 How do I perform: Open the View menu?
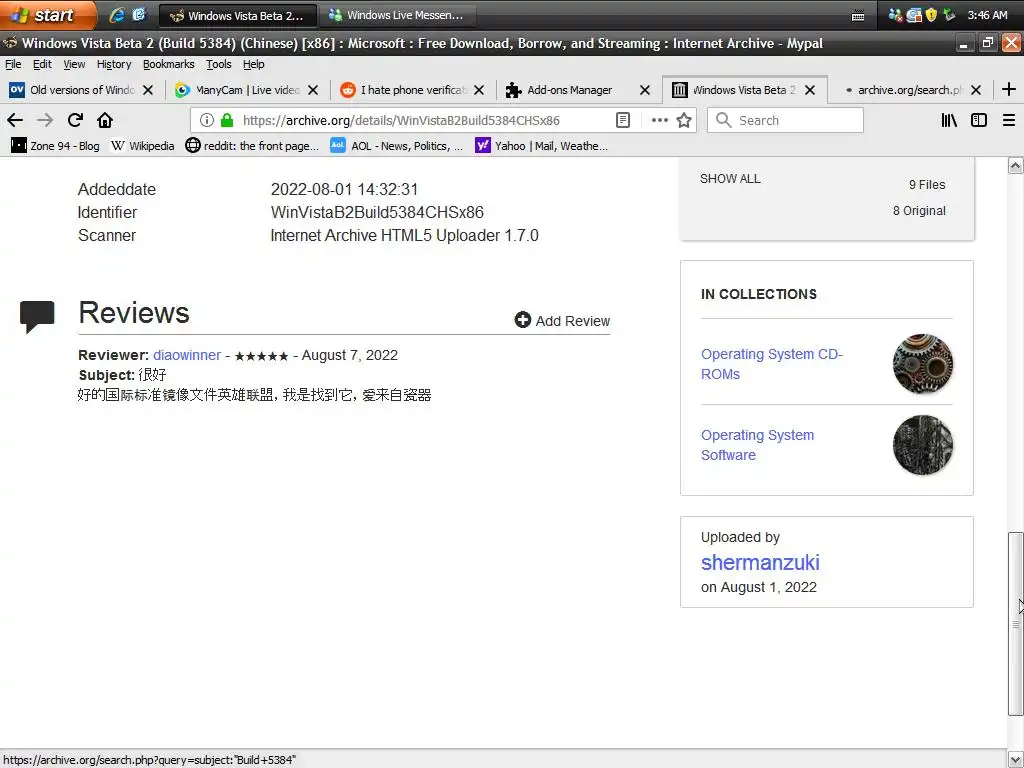[x=74, y=64]
